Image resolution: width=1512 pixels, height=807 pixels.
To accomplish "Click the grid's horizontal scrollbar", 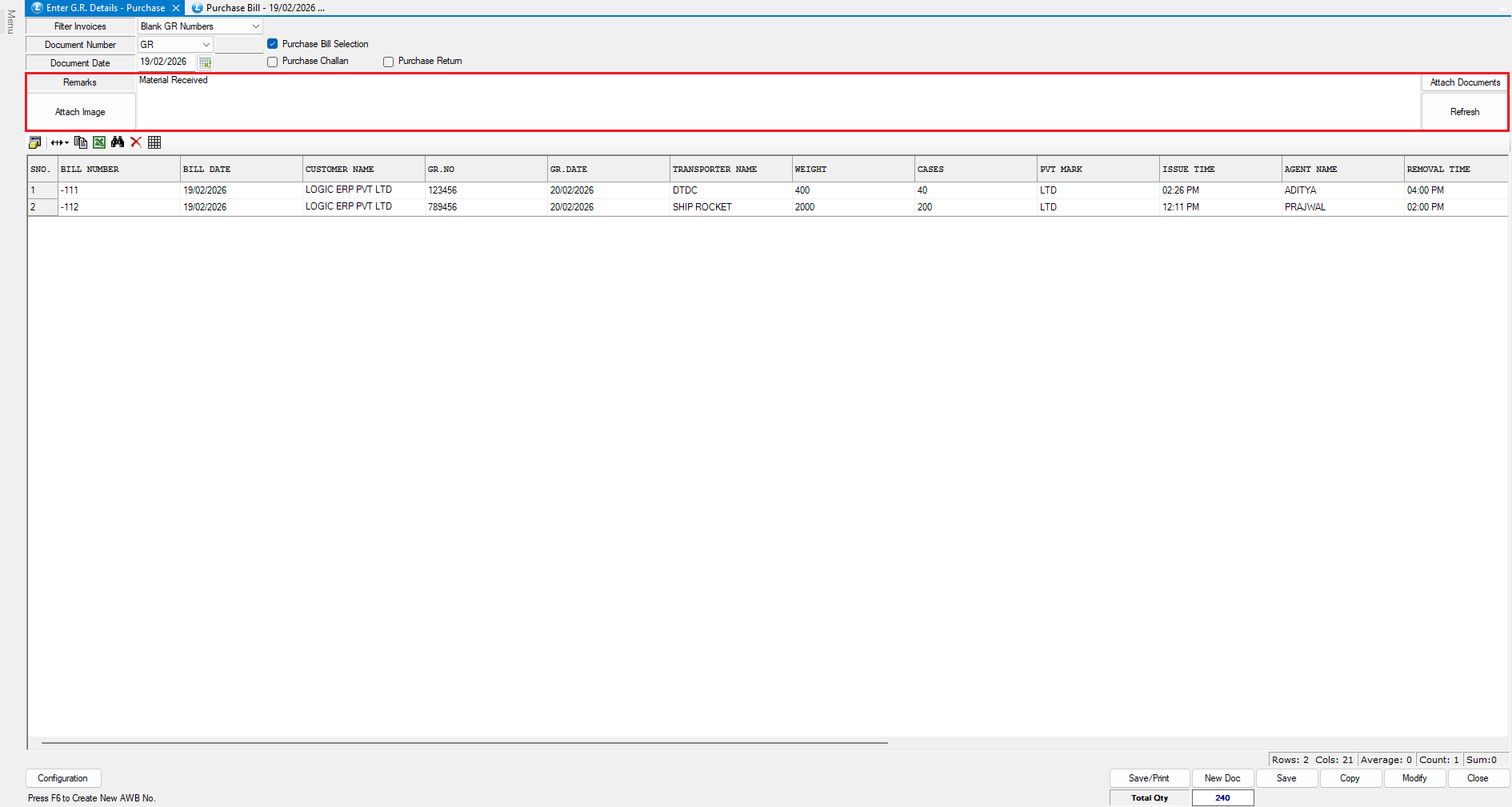I will pyautogui.click(x=464, y=743).
